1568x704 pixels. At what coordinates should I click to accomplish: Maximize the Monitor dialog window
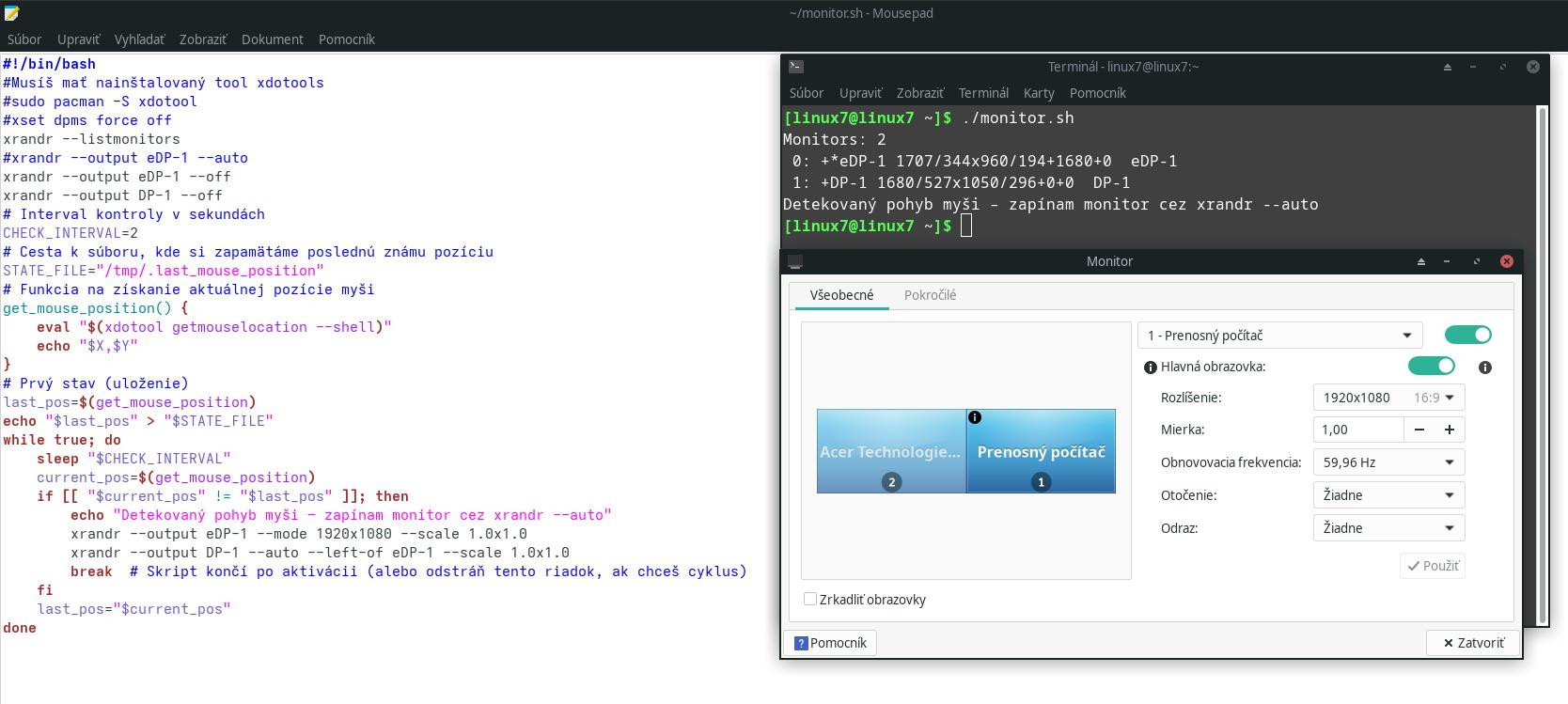pyautogui.click(x=1476, y=261)
